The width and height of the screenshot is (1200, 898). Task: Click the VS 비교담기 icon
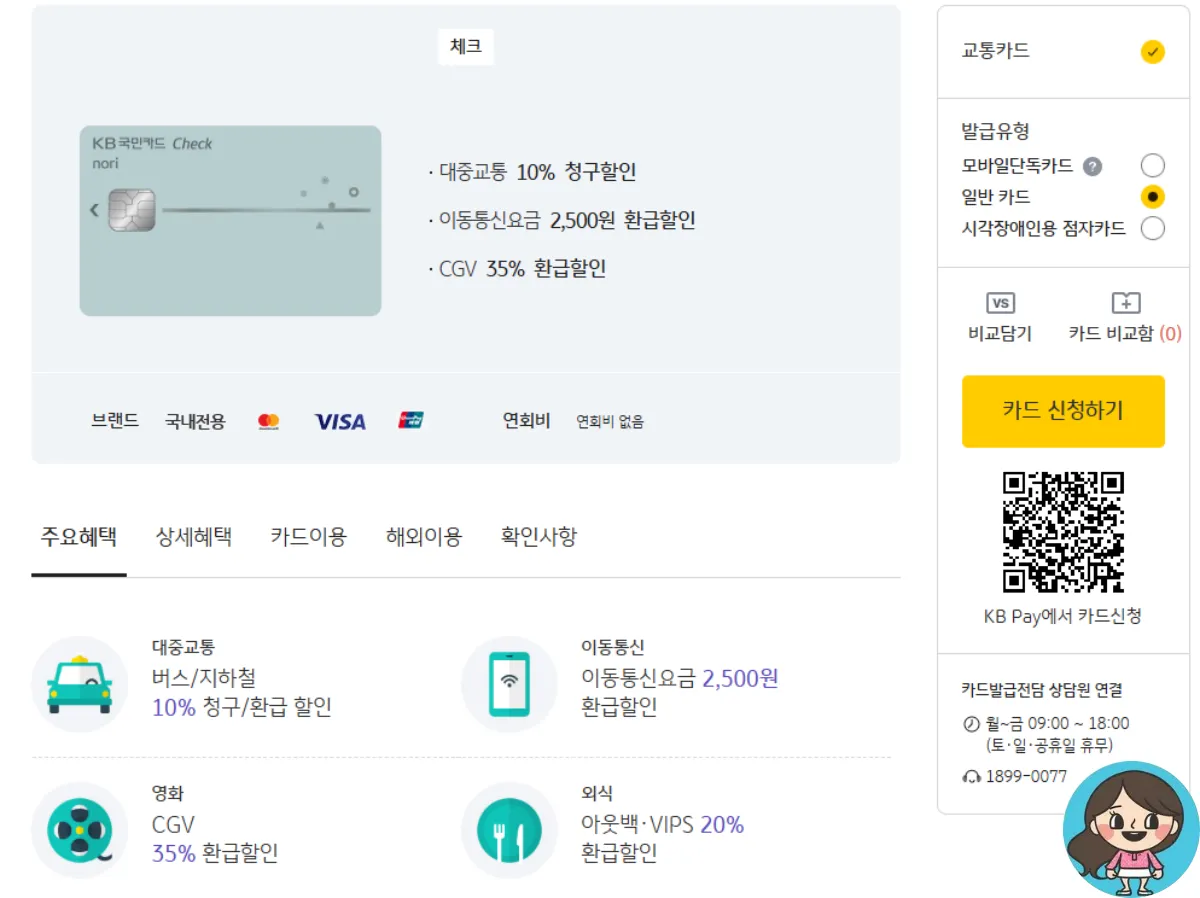pyautogui.click(x=1000, y=303)
